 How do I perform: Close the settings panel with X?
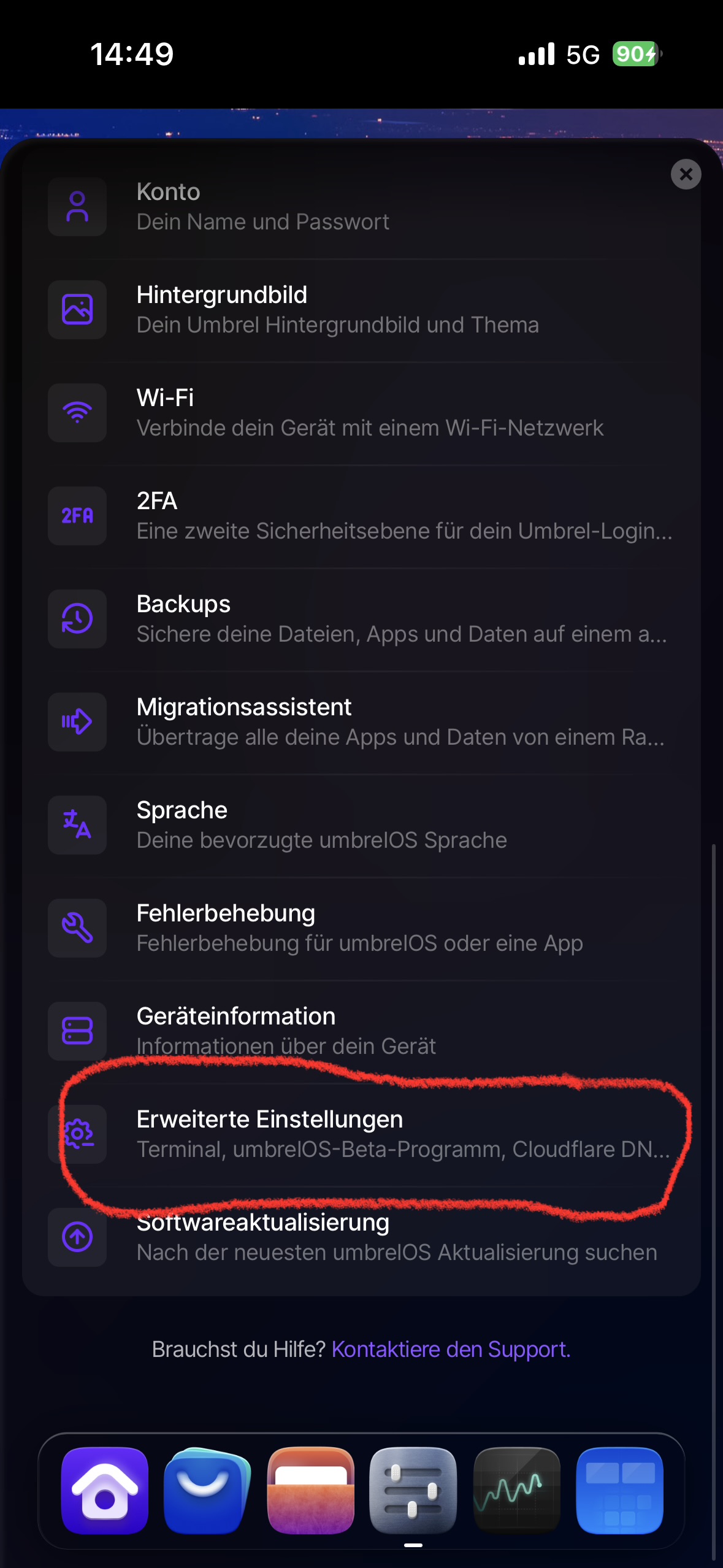point(686,175)
